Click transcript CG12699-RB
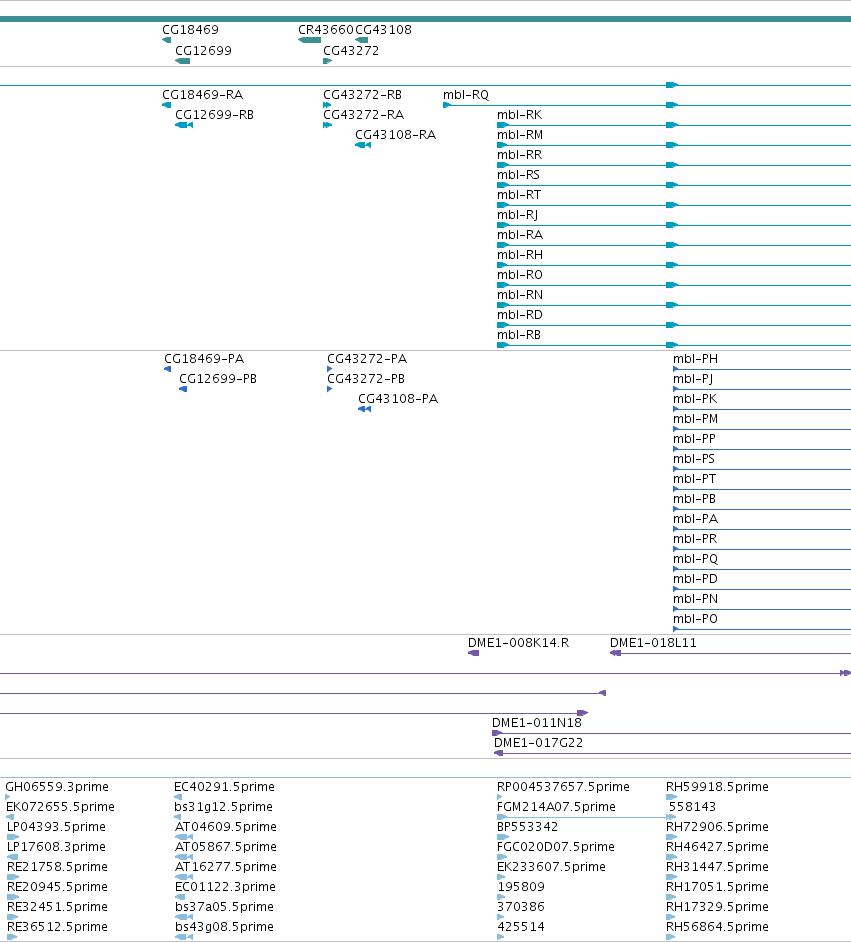 click(x=214, y=115)
